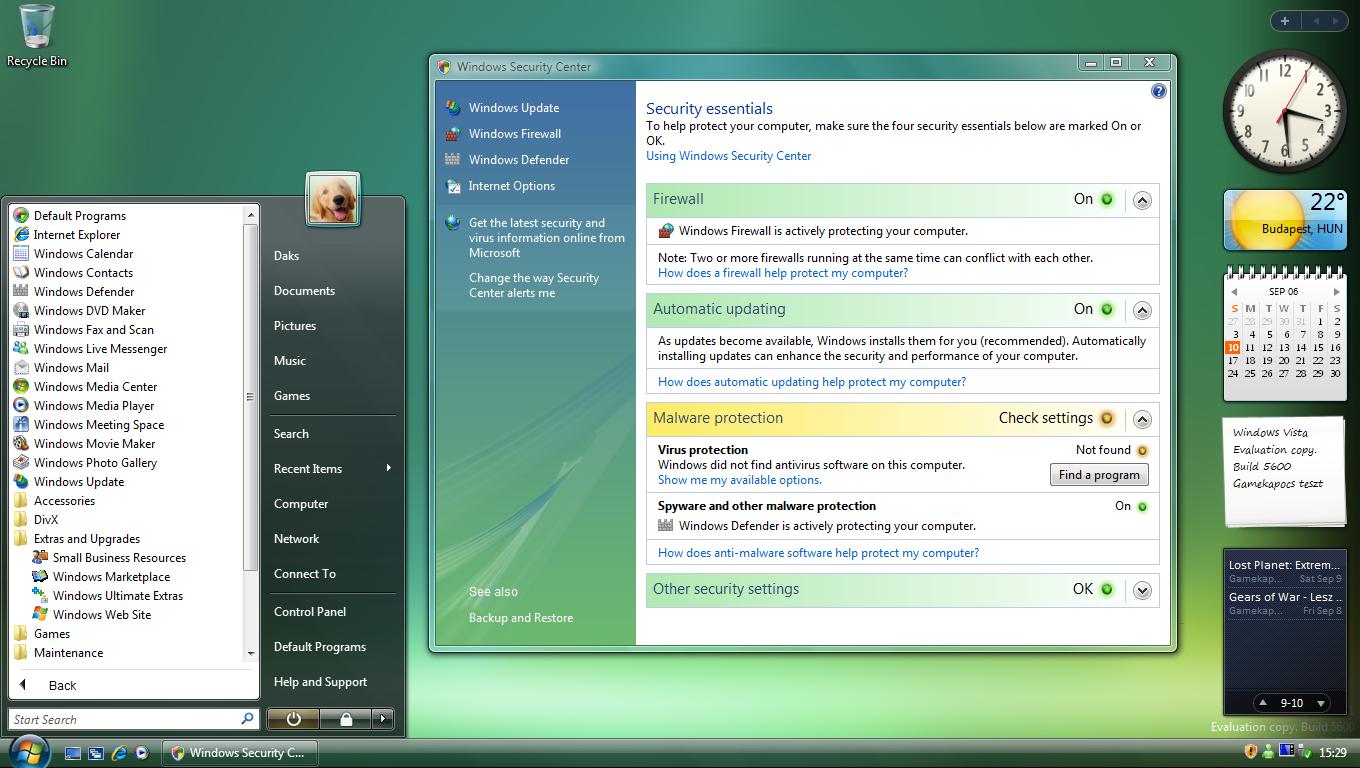This screenshot has width=1360, height=768.
Task: Click the Start menu lock button
Action: pos(346,718)
